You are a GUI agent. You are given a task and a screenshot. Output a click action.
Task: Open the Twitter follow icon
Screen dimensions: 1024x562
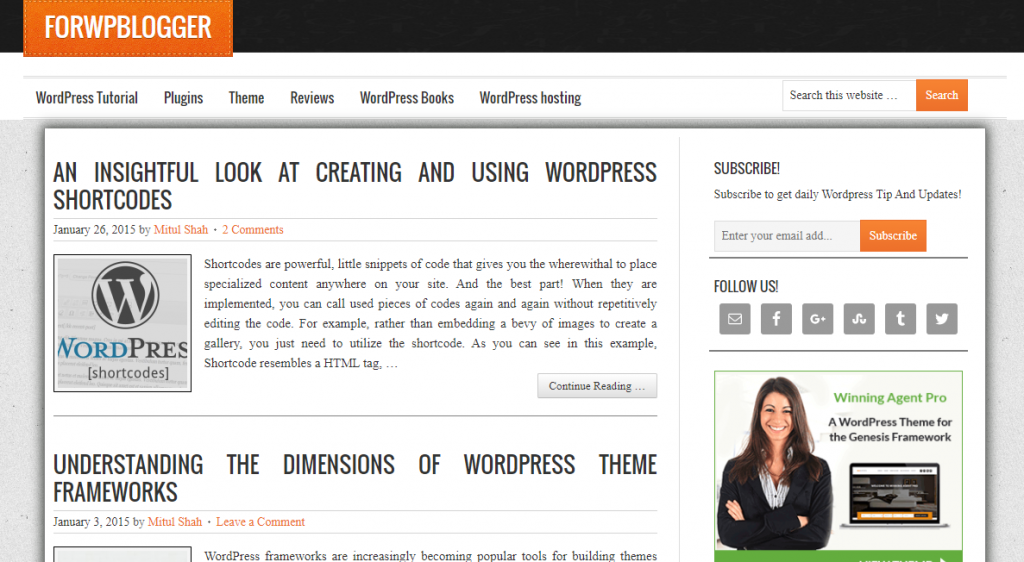[x=942, y=319]
